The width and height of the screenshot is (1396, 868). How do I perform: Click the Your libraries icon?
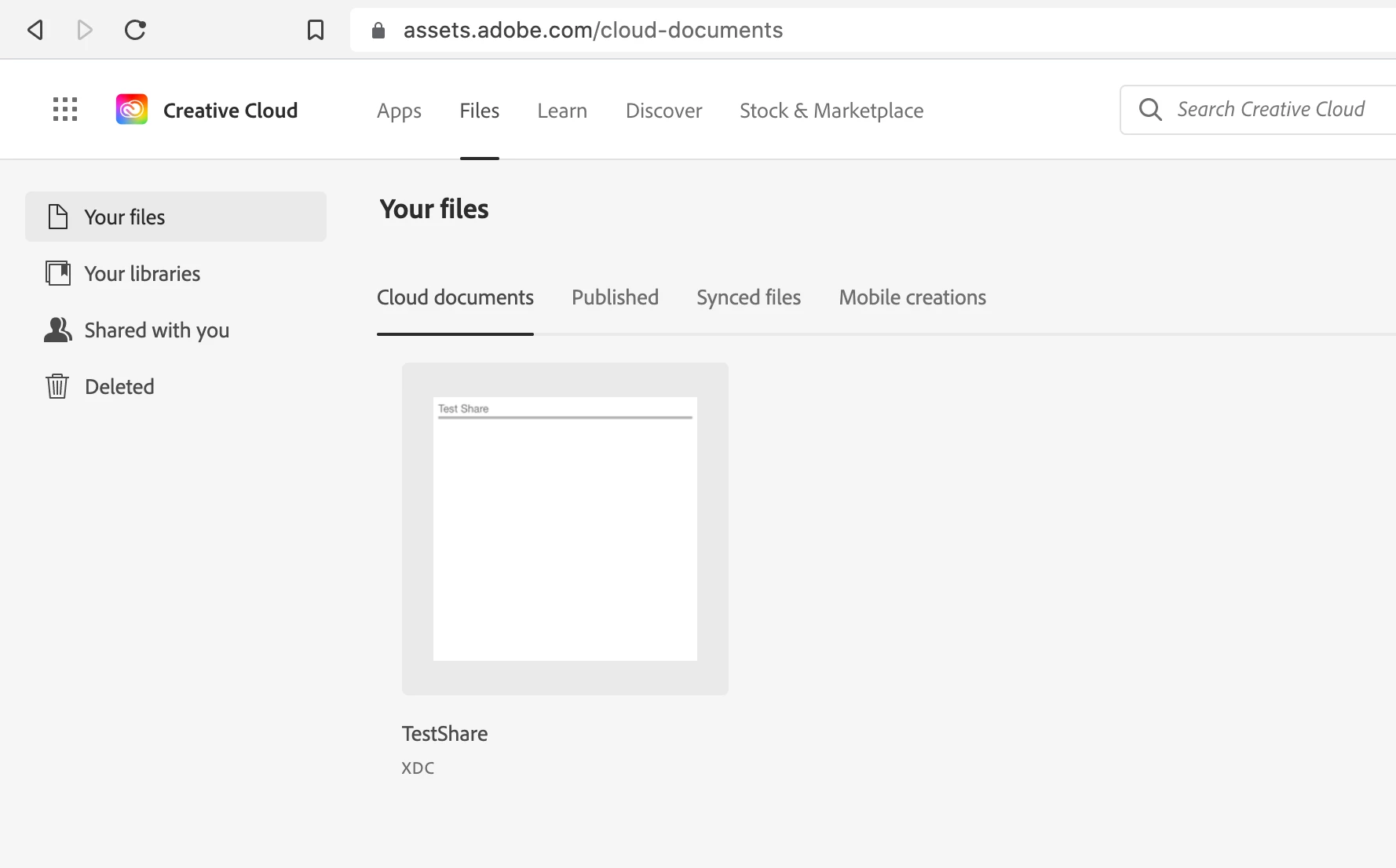click(58, 273)
